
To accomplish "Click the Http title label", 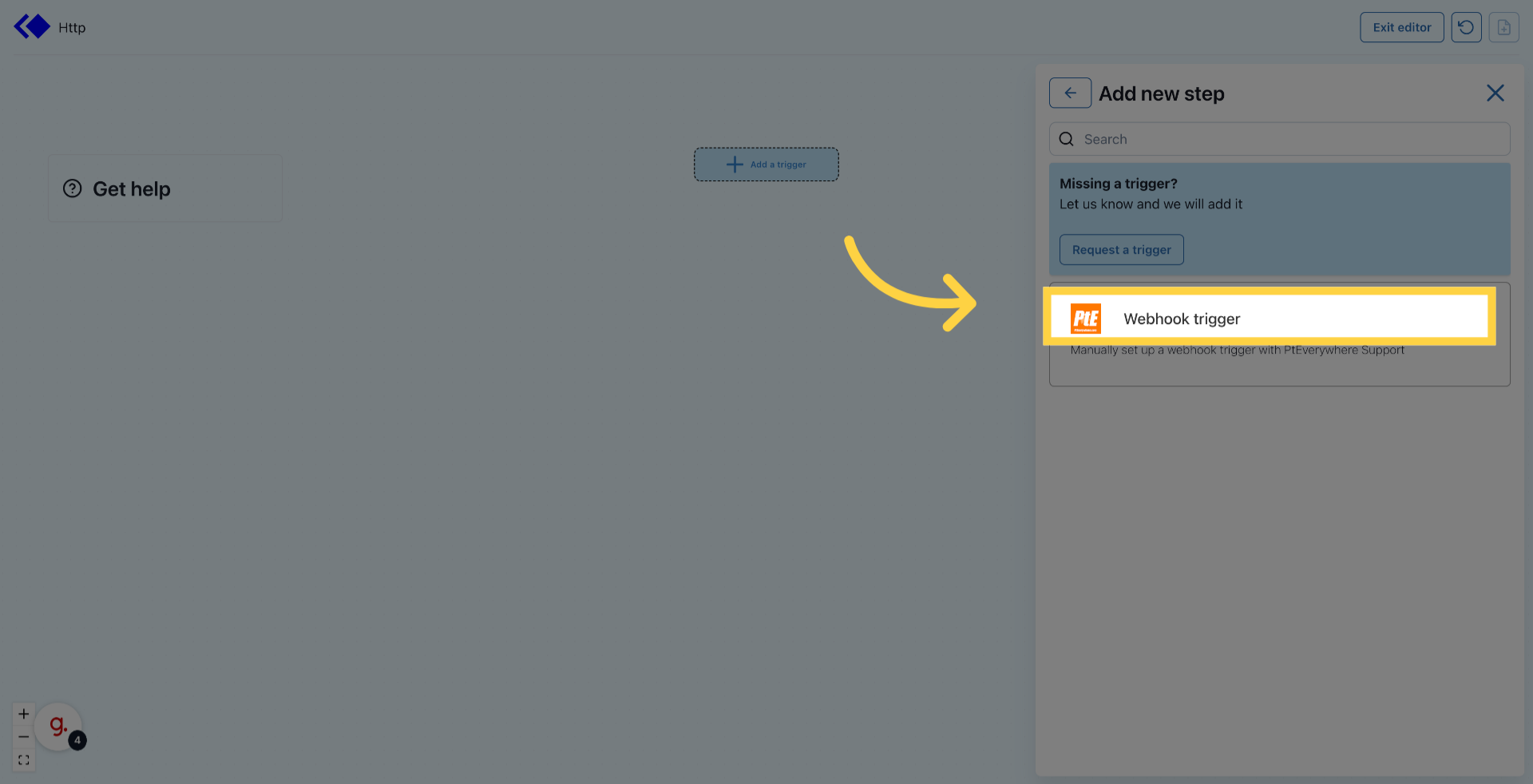I will tap(72, 27).
